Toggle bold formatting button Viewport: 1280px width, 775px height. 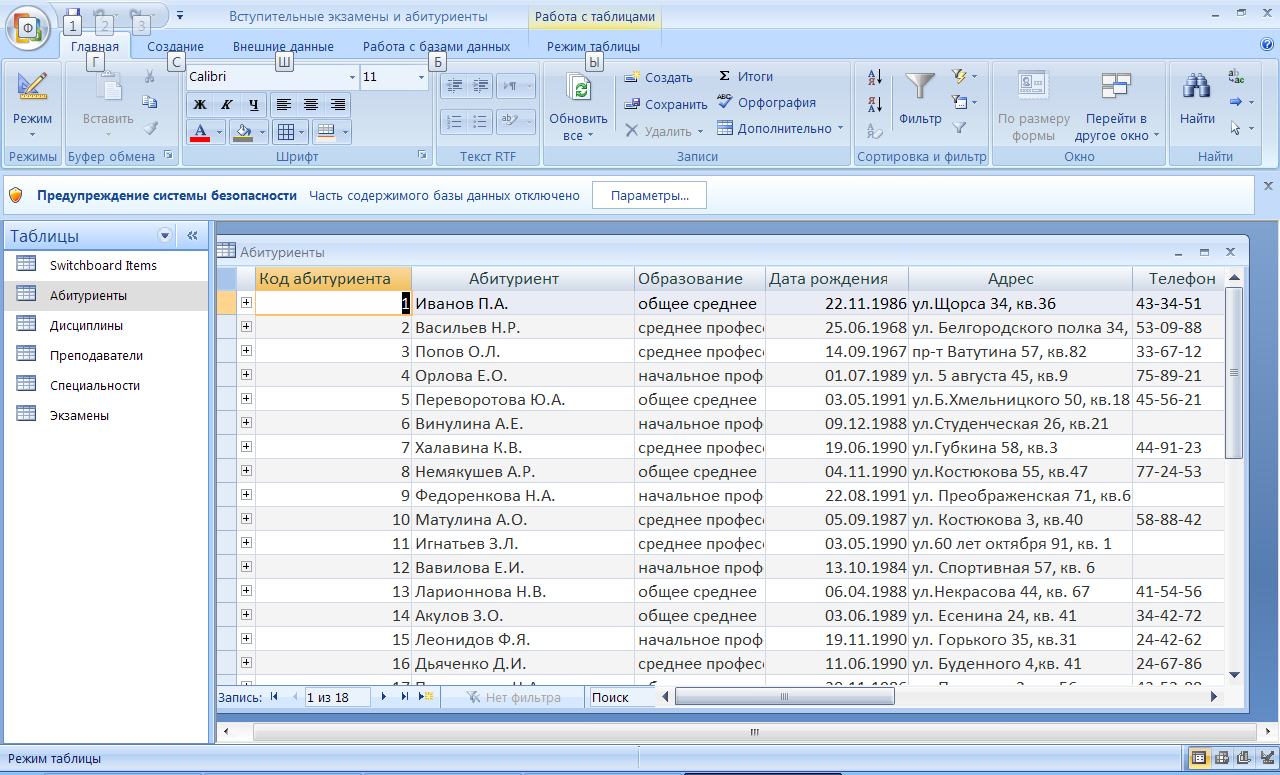point(200,105)
